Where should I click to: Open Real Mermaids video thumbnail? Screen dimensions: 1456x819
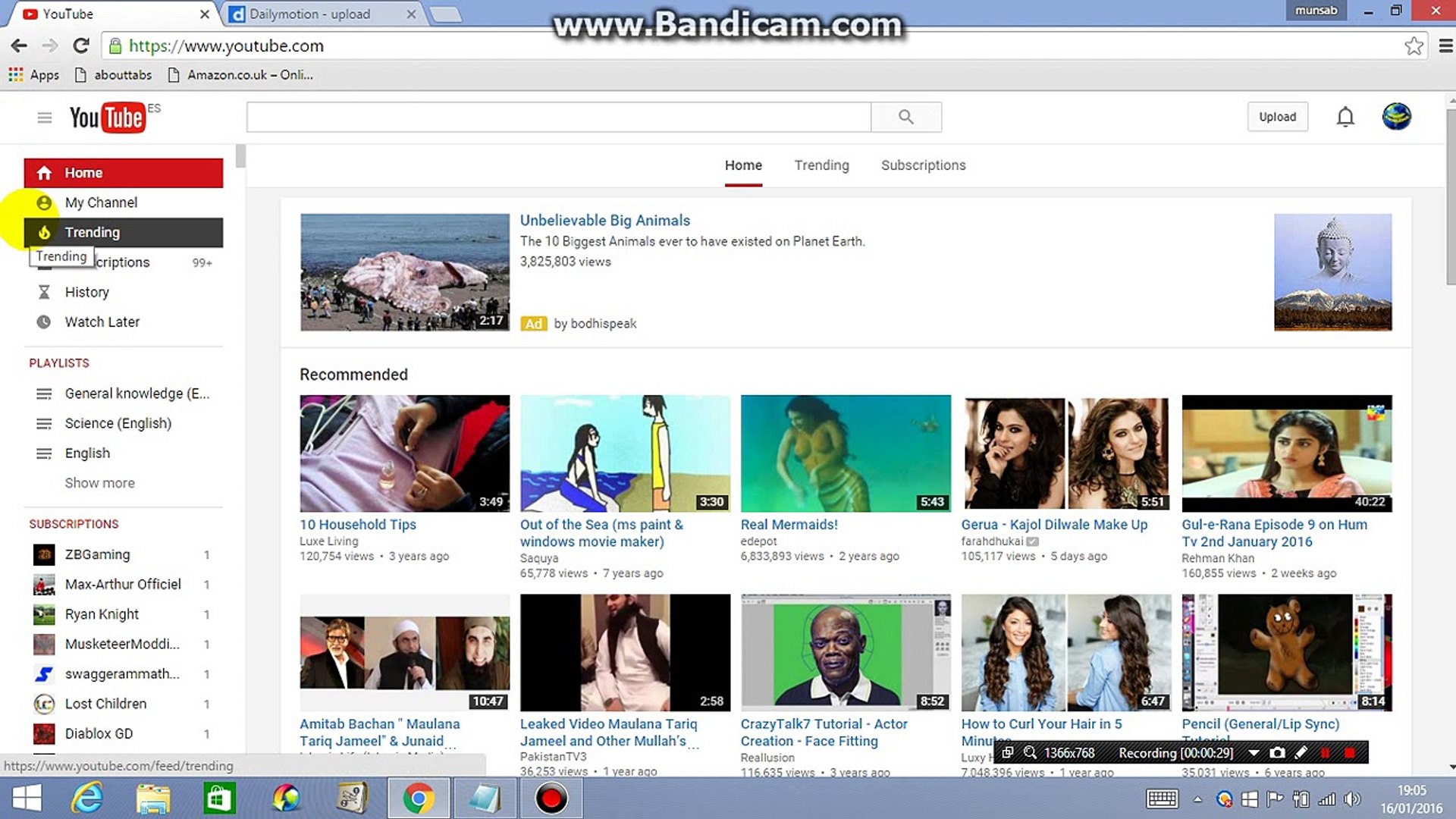coord(845,453)
